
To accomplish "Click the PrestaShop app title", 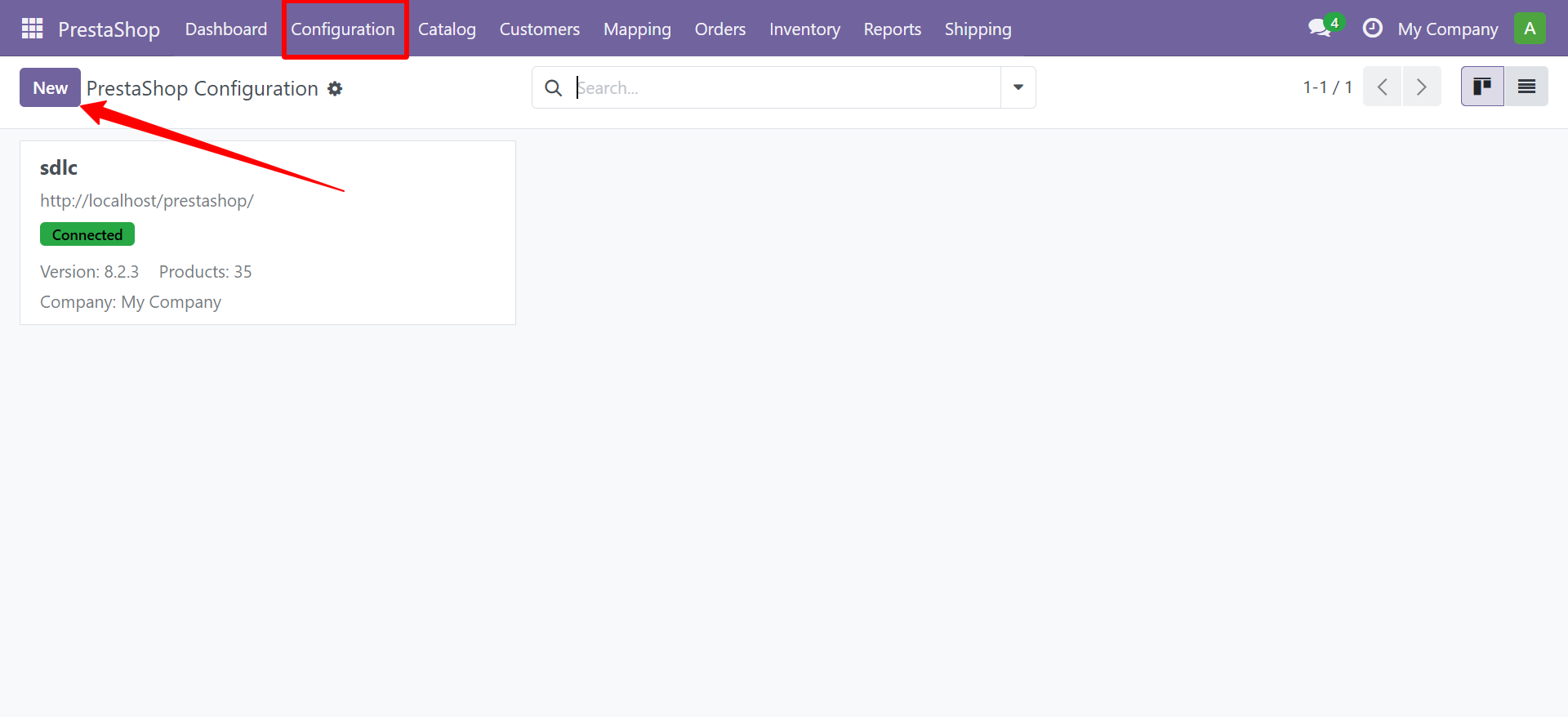I will pos(109,29).
